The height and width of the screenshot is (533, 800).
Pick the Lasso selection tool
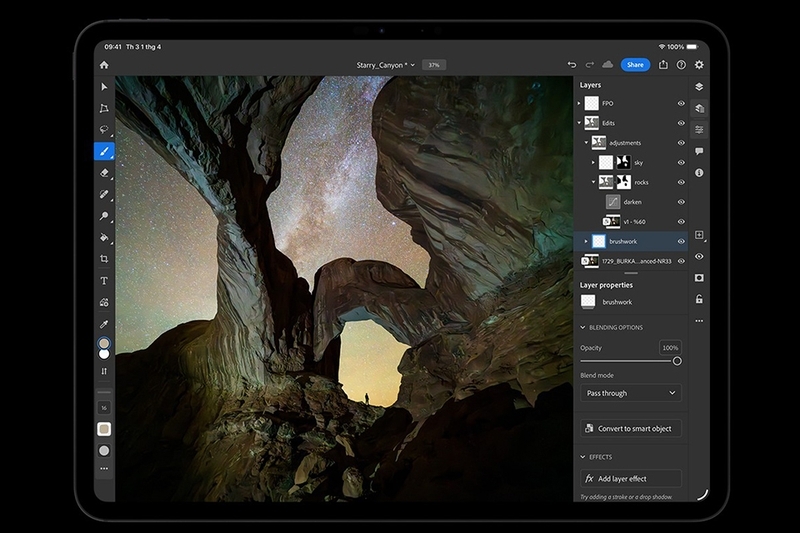(x=104, y=130)
